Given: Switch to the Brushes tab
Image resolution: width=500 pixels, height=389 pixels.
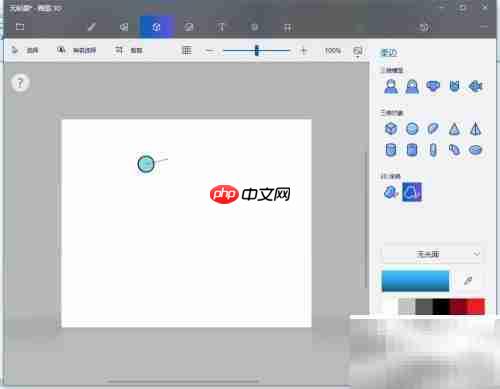Looking at the screenshot, I should coord(91,27).
